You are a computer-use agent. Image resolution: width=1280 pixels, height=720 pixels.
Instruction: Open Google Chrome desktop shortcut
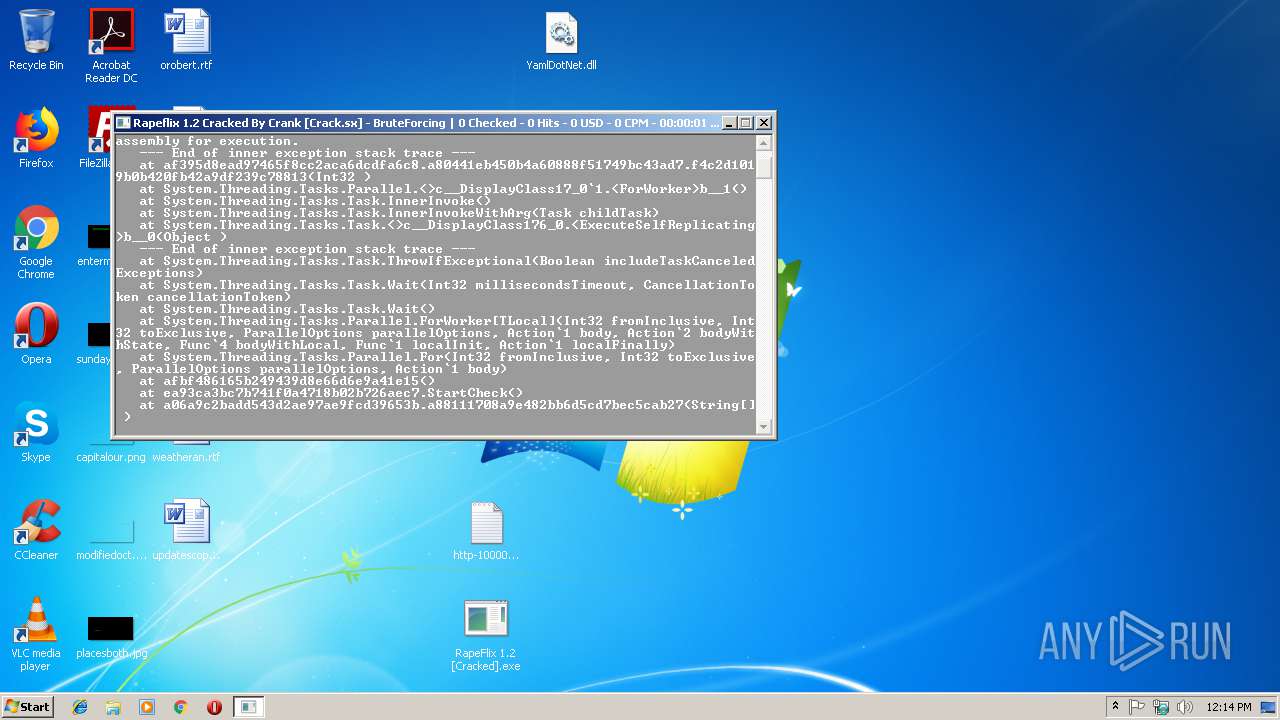[x=36, y=243]
